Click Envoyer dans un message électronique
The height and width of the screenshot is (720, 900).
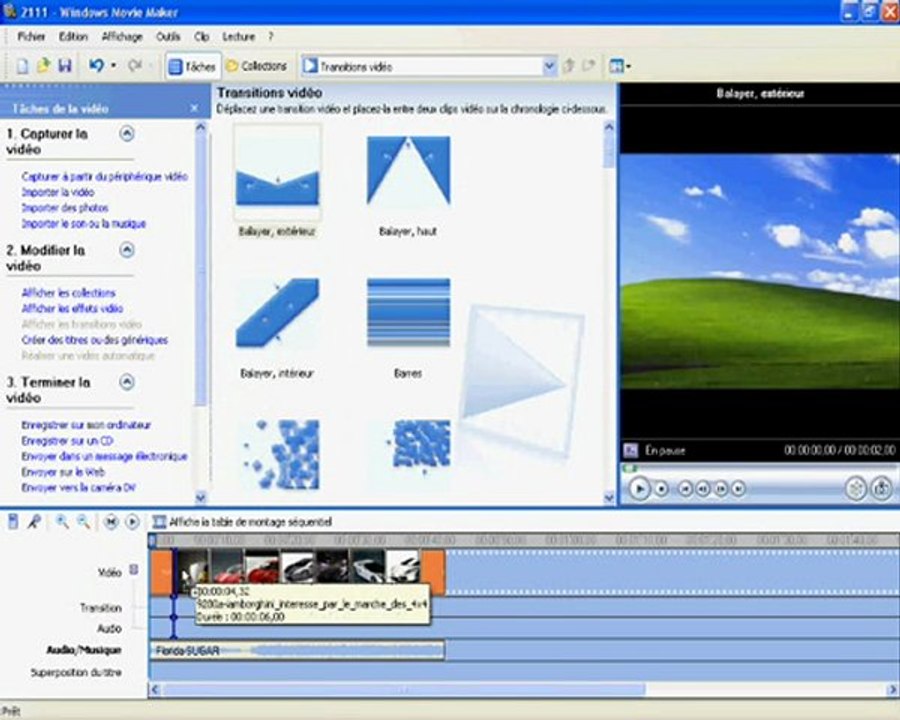coord(104,456)
